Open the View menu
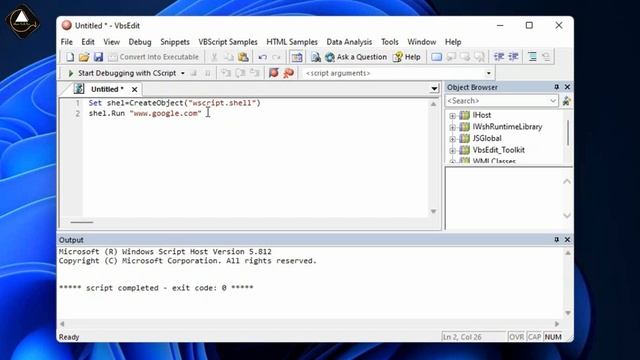 [x=111, y=42]
